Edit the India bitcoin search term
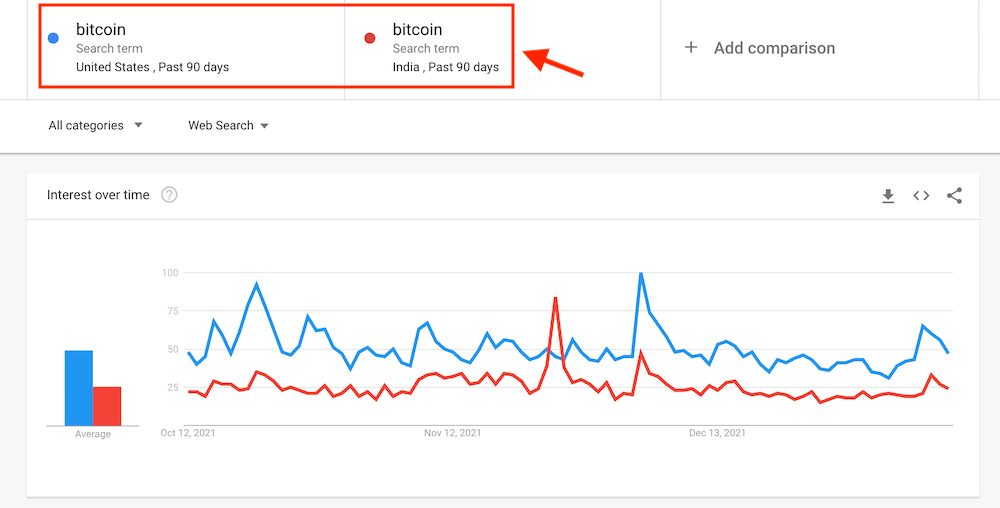1000x508 pixels. pyautogui.click(x=417, y=29)
